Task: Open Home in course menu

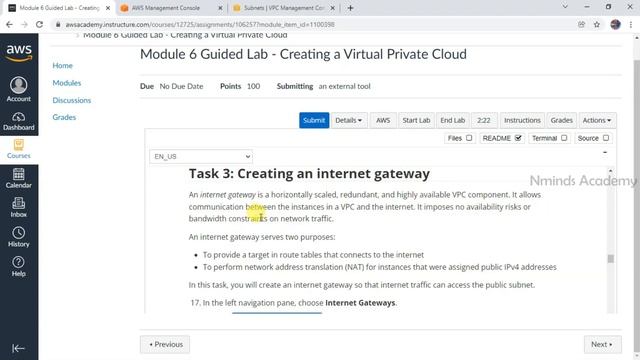Action: 62,65
